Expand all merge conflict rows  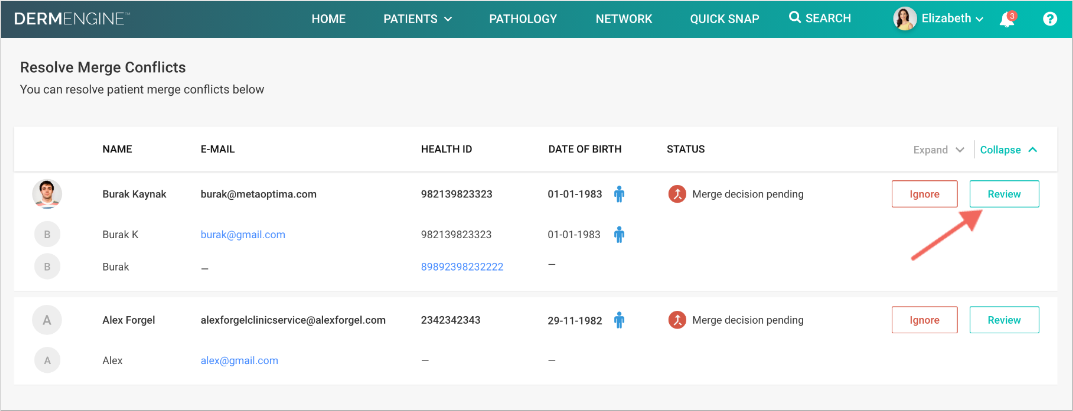[938, 150]
